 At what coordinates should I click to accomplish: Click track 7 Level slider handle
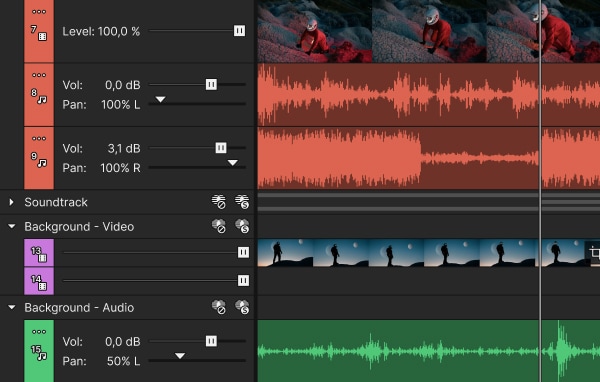pyautogui.click(x=240, y=31)
